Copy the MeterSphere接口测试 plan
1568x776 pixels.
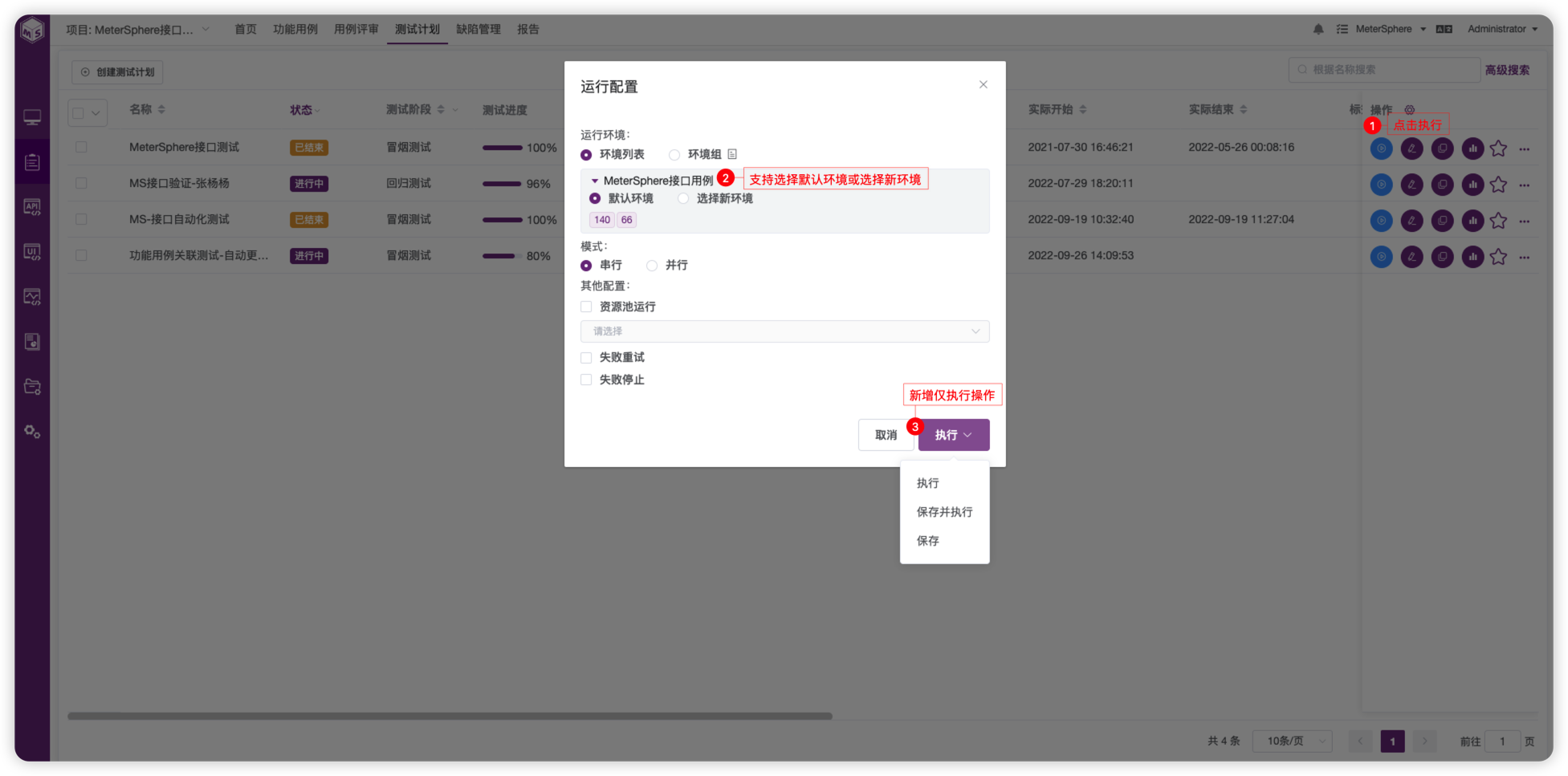pos(1443,148)
